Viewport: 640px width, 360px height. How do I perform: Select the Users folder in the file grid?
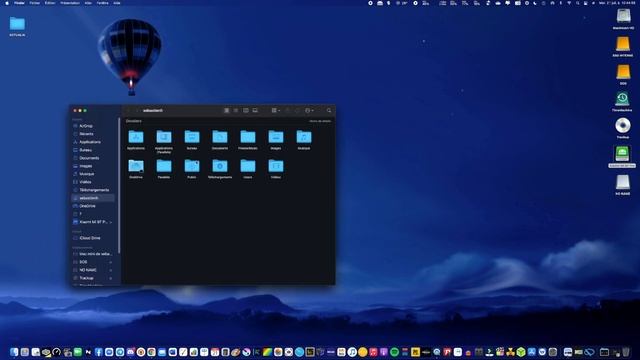248,169
